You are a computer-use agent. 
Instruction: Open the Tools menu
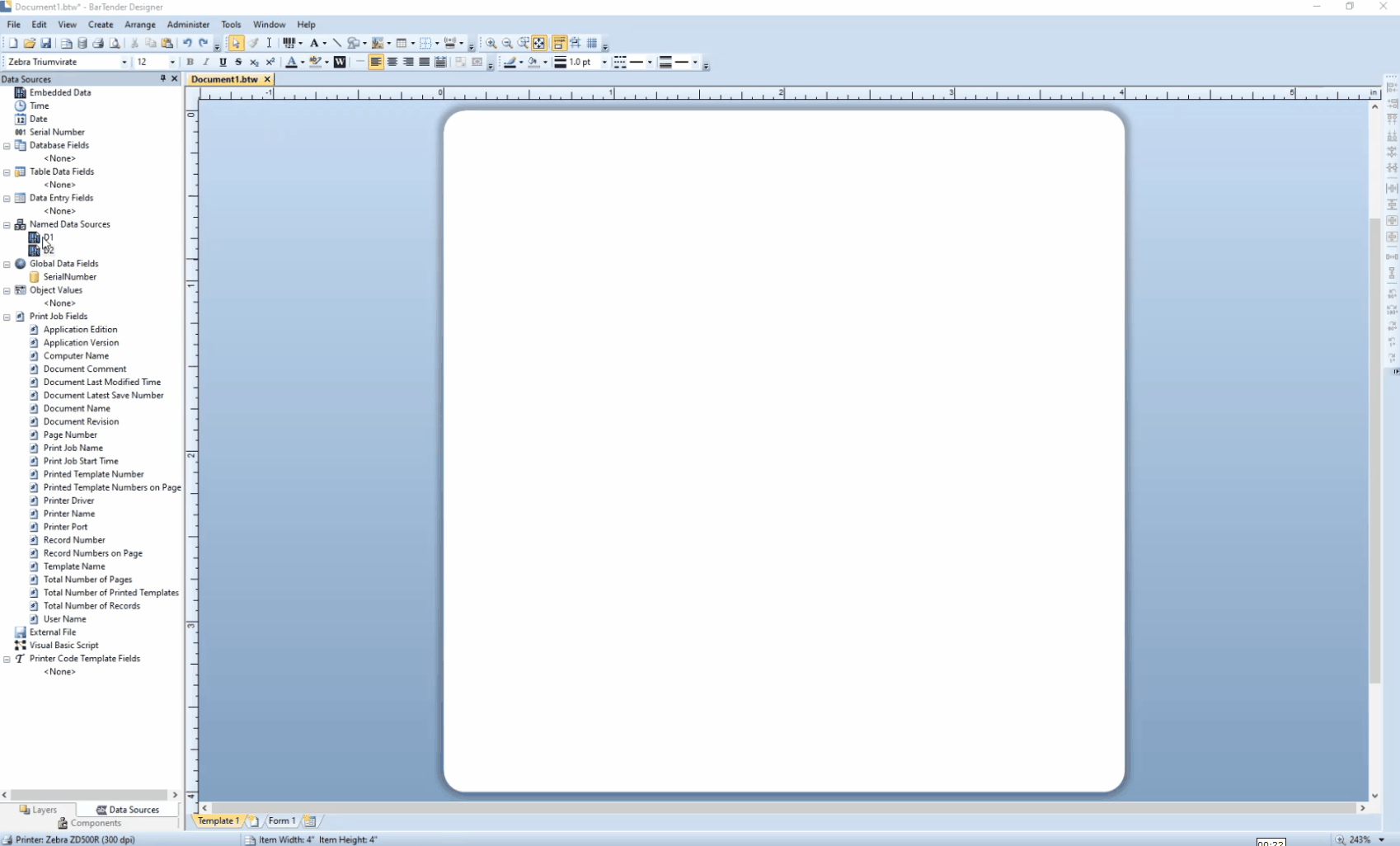pos(231,24)
